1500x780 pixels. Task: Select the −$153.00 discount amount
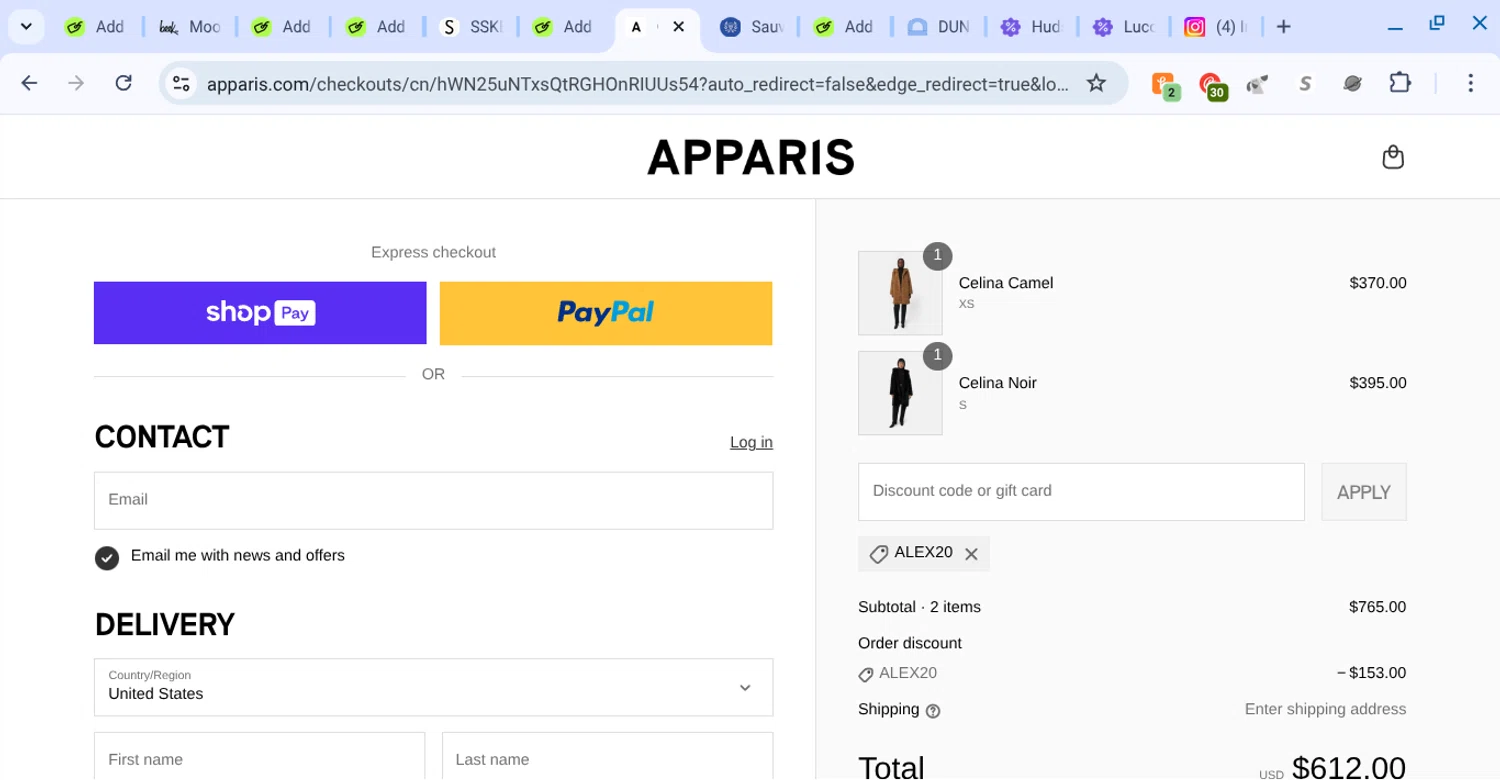1371,673
